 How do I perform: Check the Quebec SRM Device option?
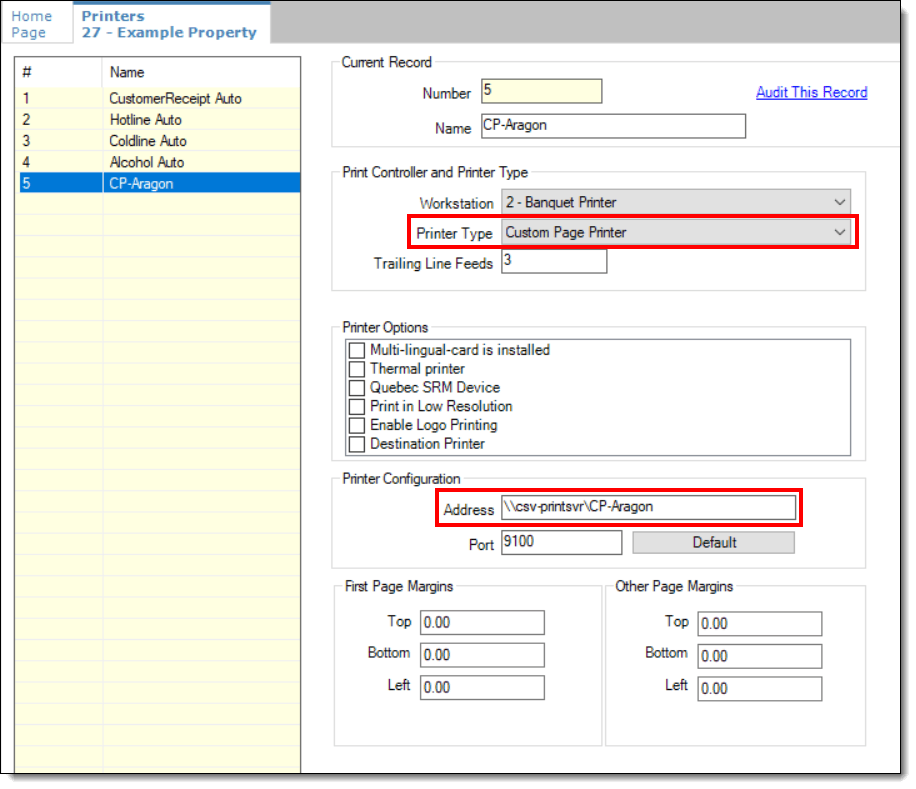coord(357,388)
